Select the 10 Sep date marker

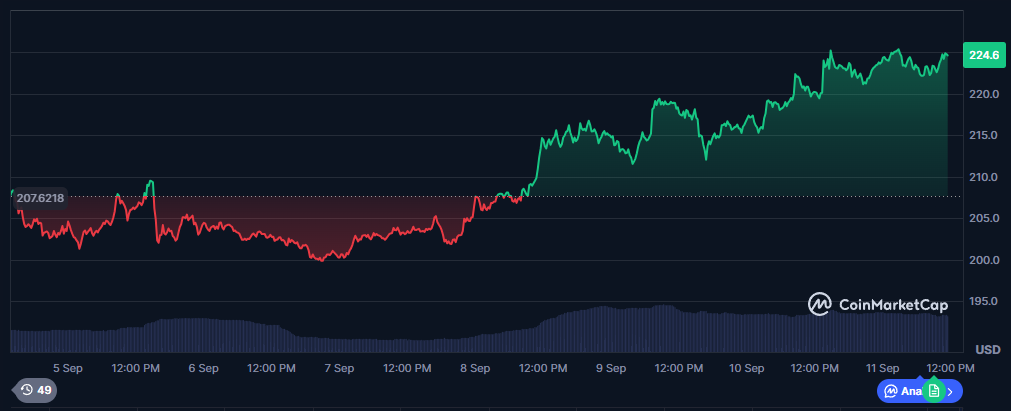[746, 368]
